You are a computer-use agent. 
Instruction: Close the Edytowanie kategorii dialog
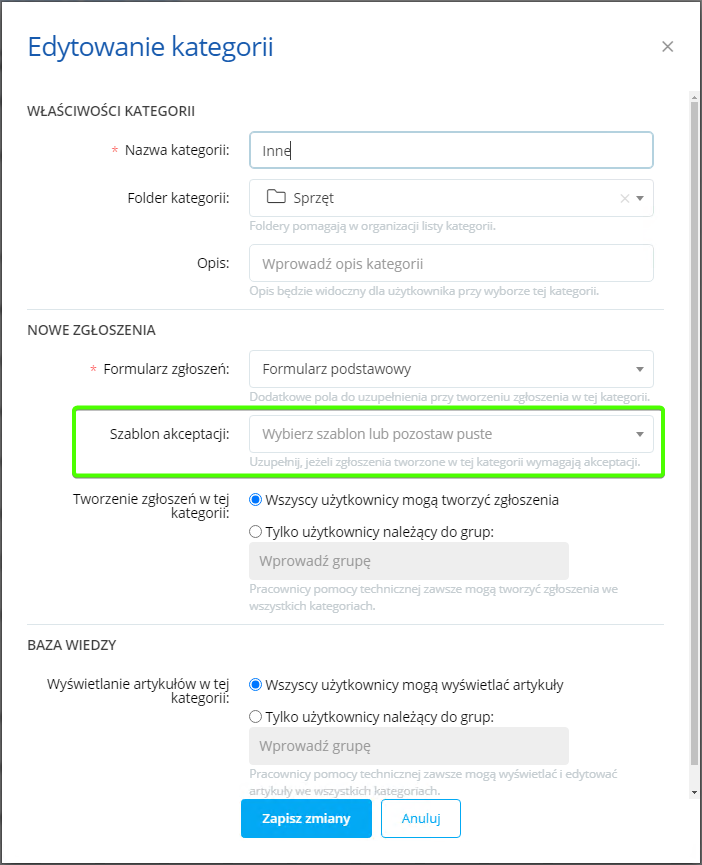[x=667, y=46]
